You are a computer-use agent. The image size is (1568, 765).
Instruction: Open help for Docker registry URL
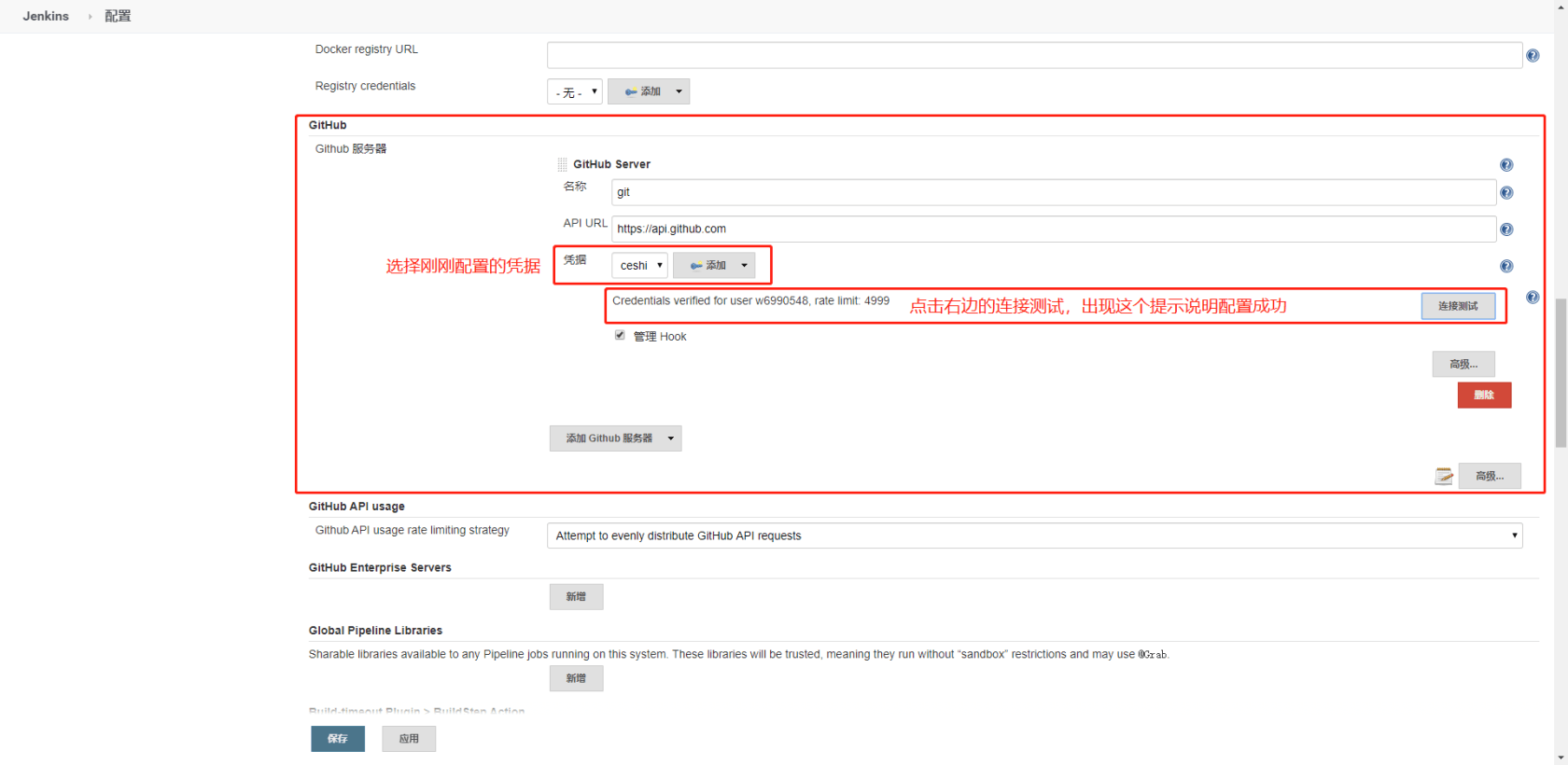1532,56
